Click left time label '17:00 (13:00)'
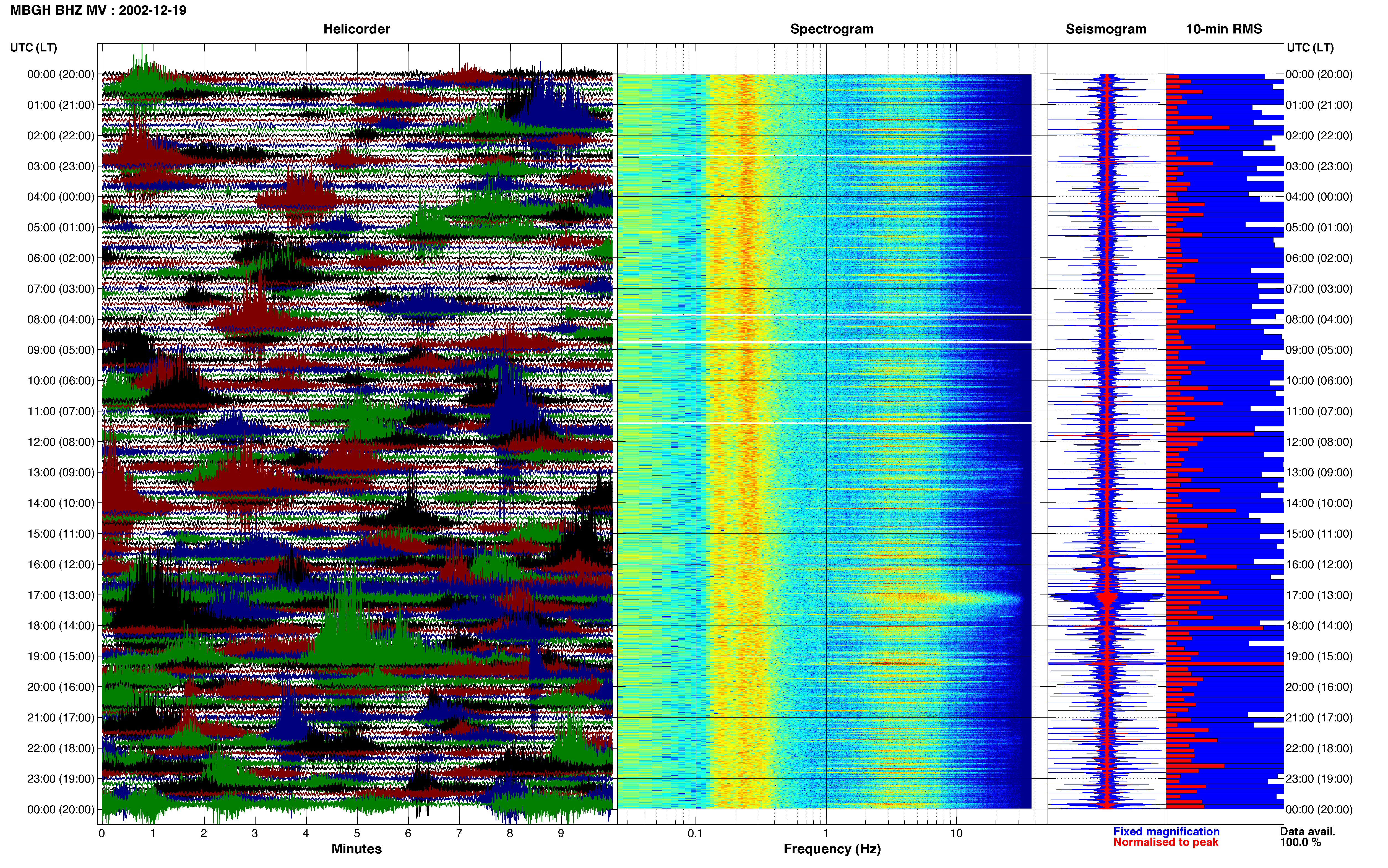1388x868 pixels. [61, 595]
